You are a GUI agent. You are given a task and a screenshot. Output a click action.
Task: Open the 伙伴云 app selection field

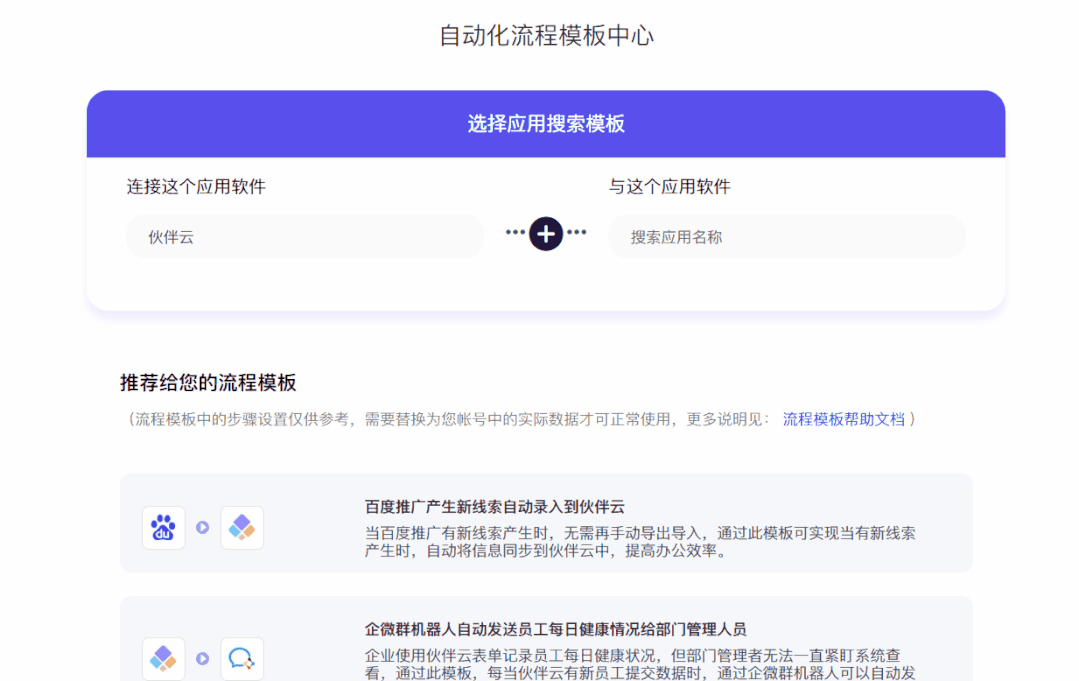305,237
